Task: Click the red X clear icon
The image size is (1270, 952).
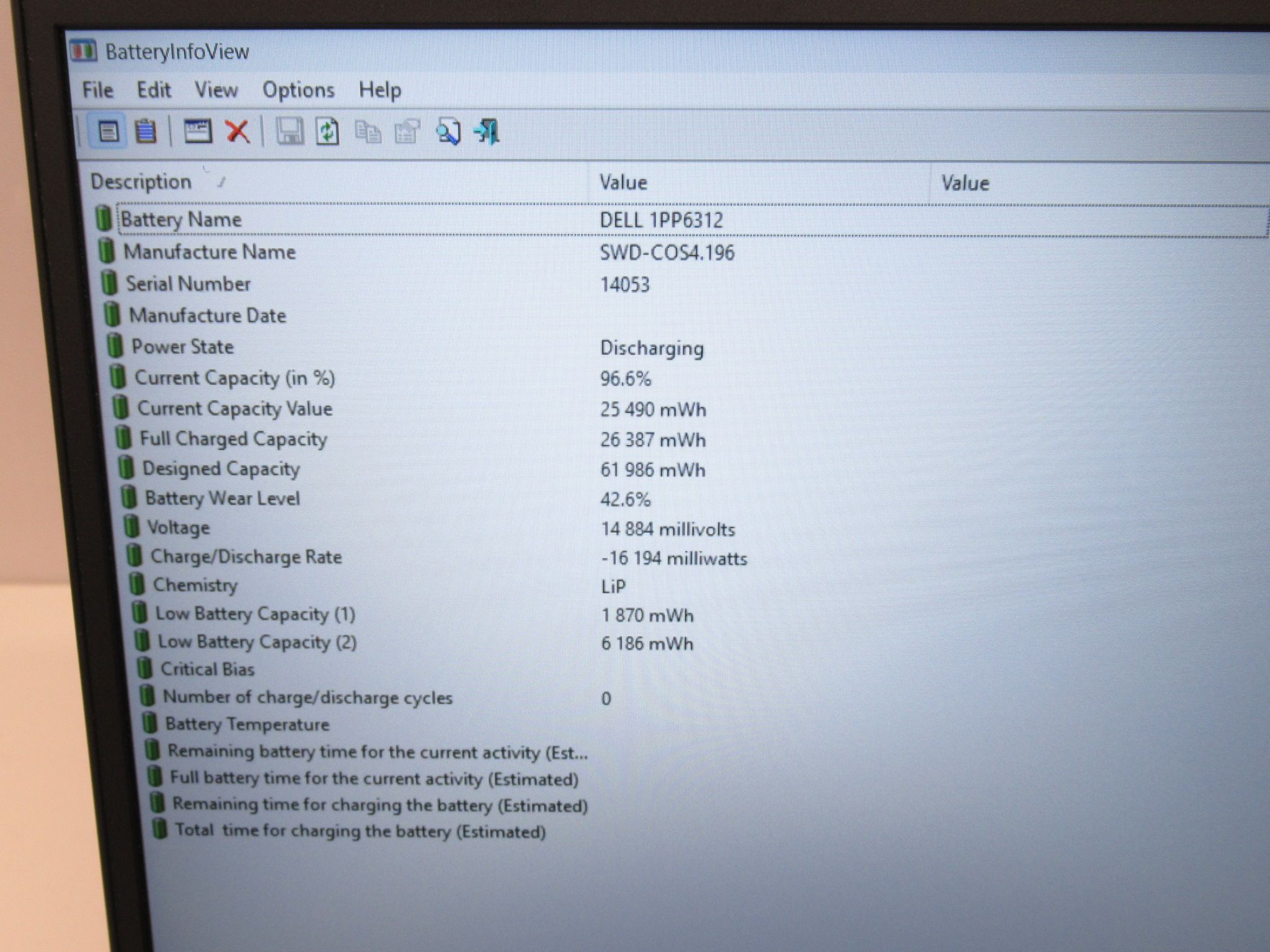Action: [238, 131]
